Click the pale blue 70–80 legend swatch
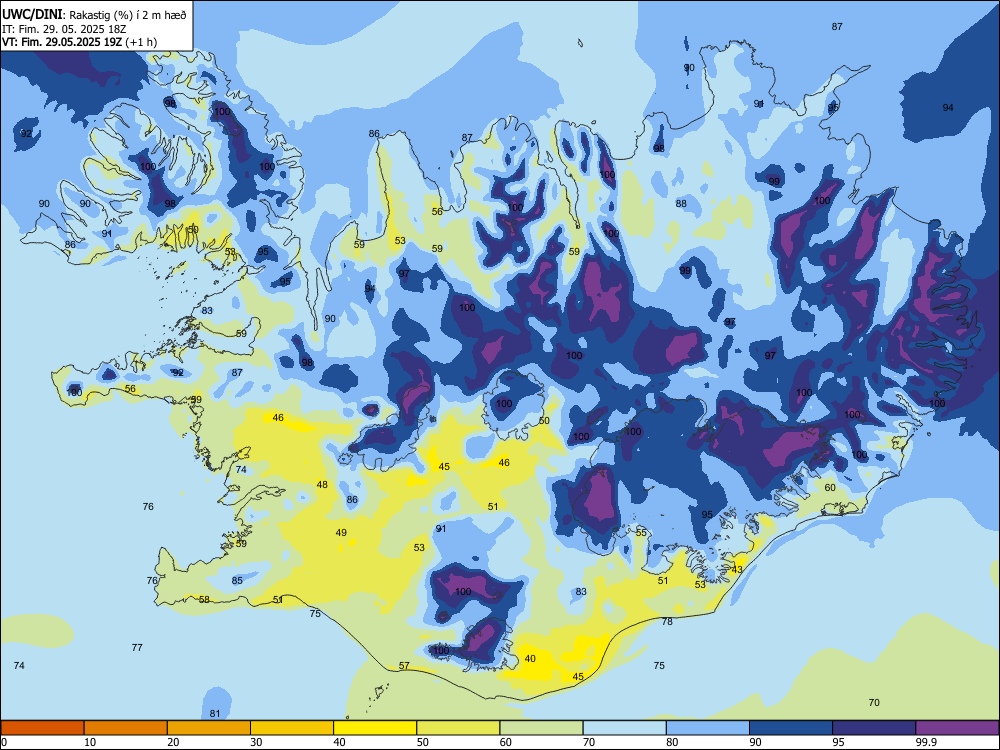1000x750 pixels. coord(624,728)
